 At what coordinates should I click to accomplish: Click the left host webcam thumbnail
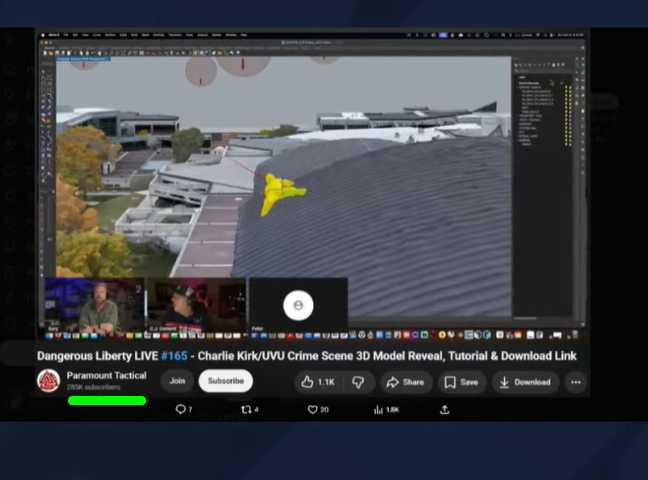(x=94, y=305)
